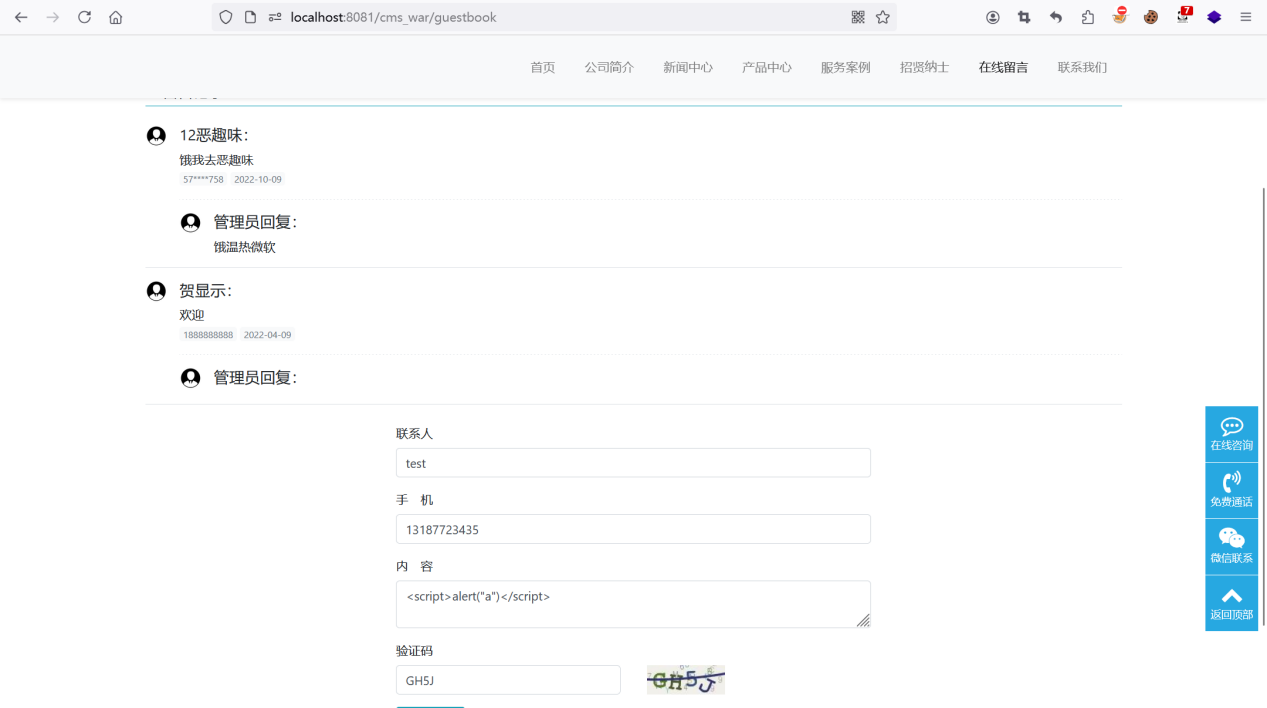
Task: Open the cookie extension icon
Action: pos(1151,17)
